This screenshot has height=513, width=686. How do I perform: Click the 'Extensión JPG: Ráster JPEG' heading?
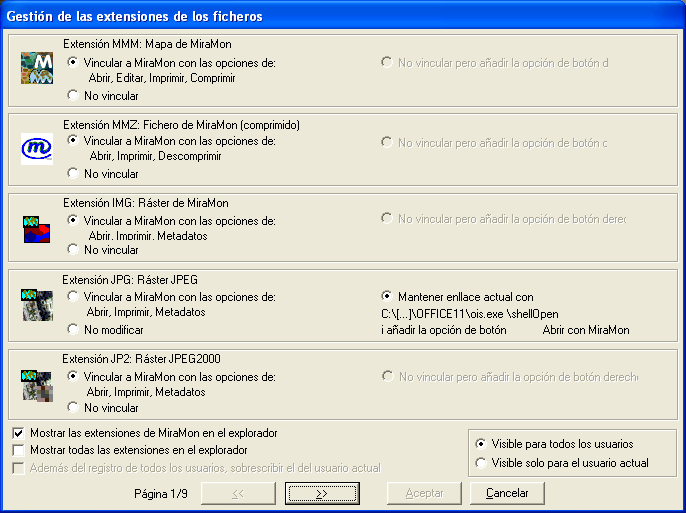(x=130, y=279)
